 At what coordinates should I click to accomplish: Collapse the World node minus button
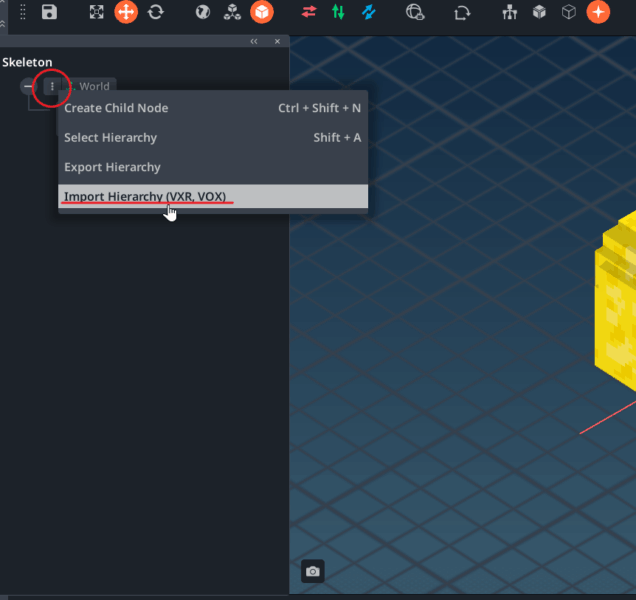(x=28, y=86)
